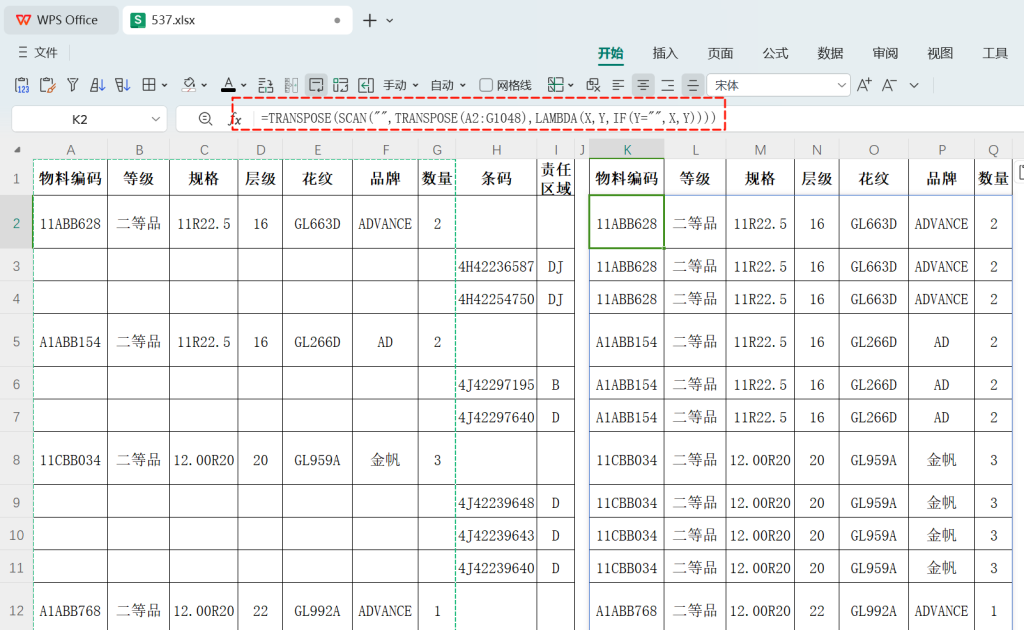Viewport: 1024px width, 630px height.
Task: Expand the fill color dropdown arrow
Action: point(204,86)
